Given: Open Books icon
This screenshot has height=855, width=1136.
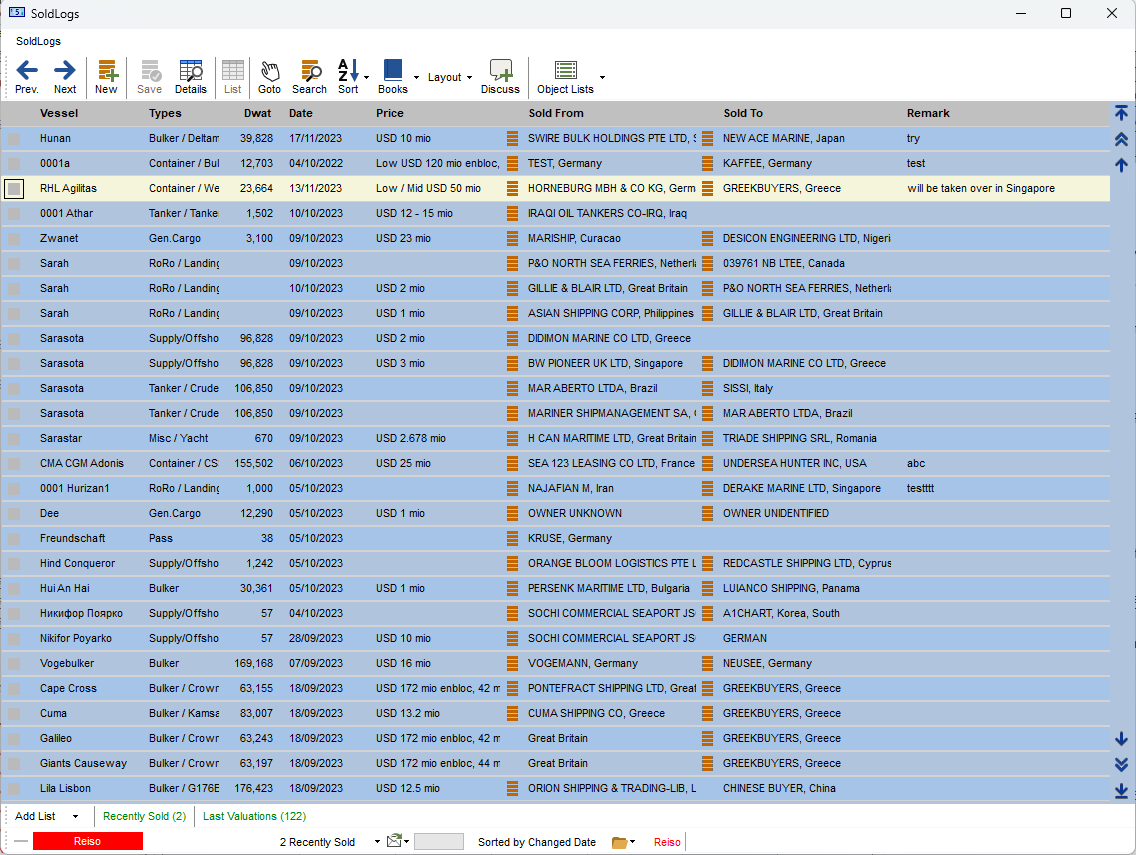Looking at the screenshot, I should pos(393,77).
